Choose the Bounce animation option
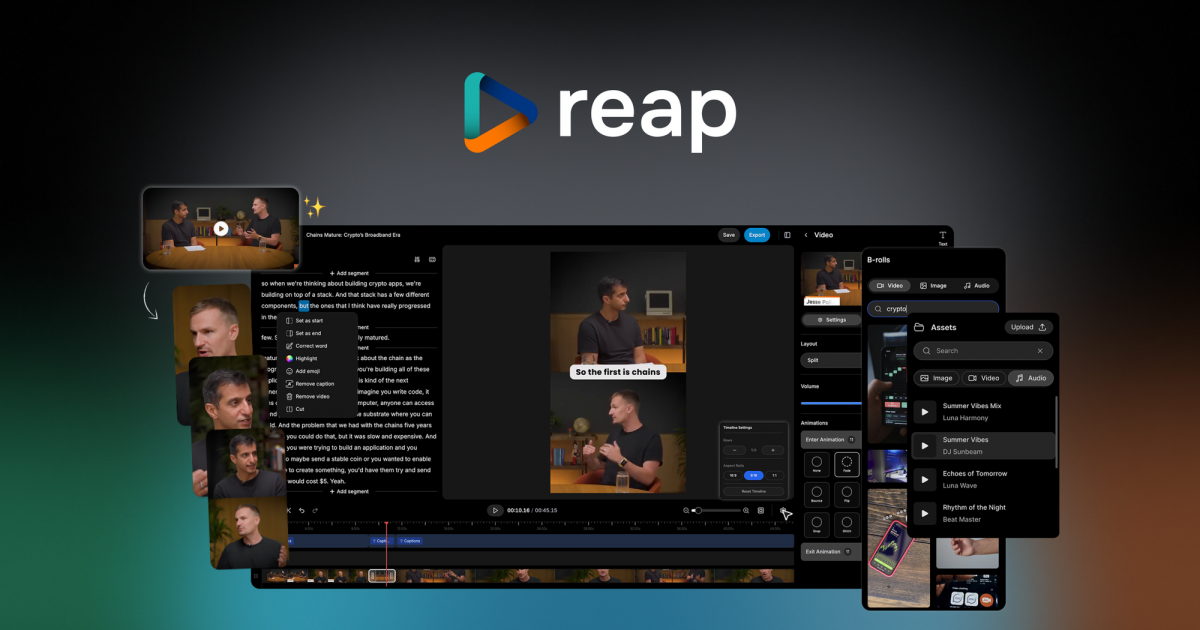This screenshot has width=1200, height=630. pyautogui.click(x=817, y=494)
